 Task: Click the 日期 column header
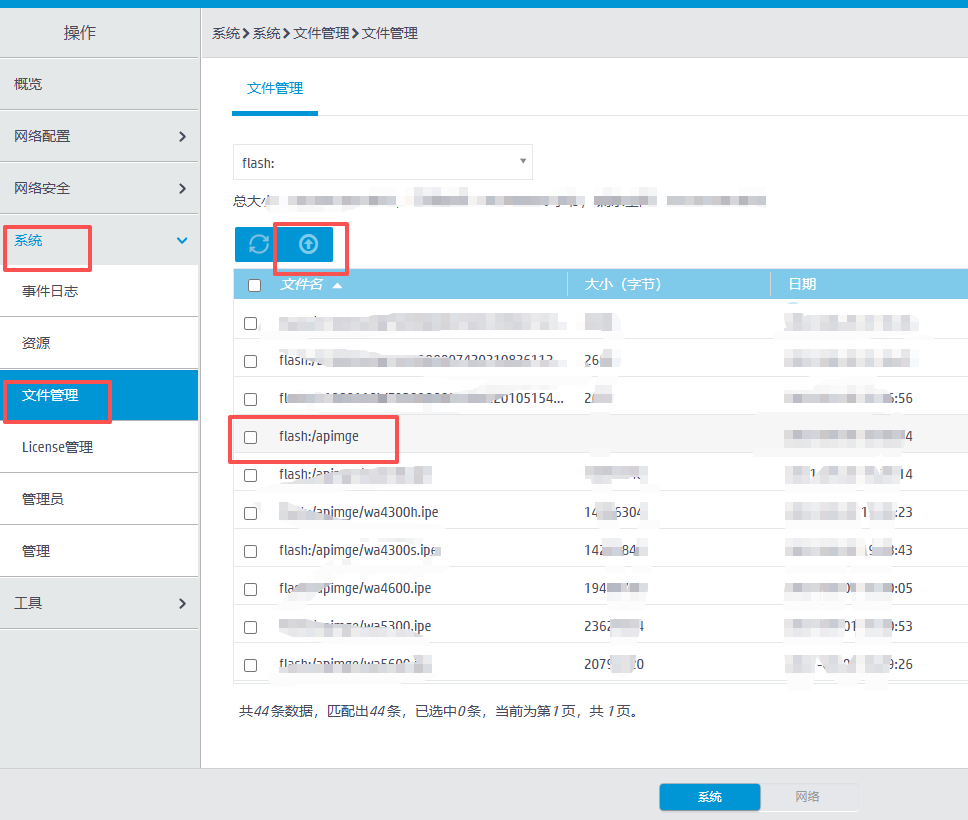click(802, 284)
